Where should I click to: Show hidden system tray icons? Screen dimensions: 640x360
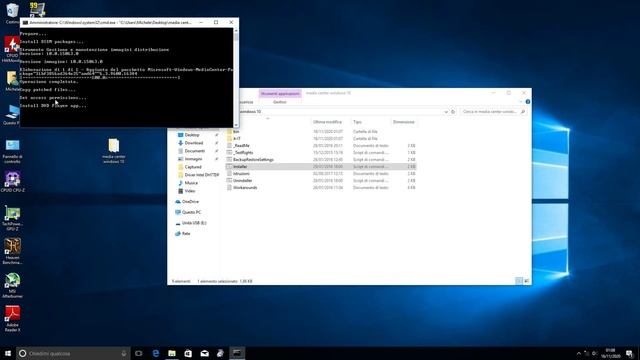tap(579, 353)
